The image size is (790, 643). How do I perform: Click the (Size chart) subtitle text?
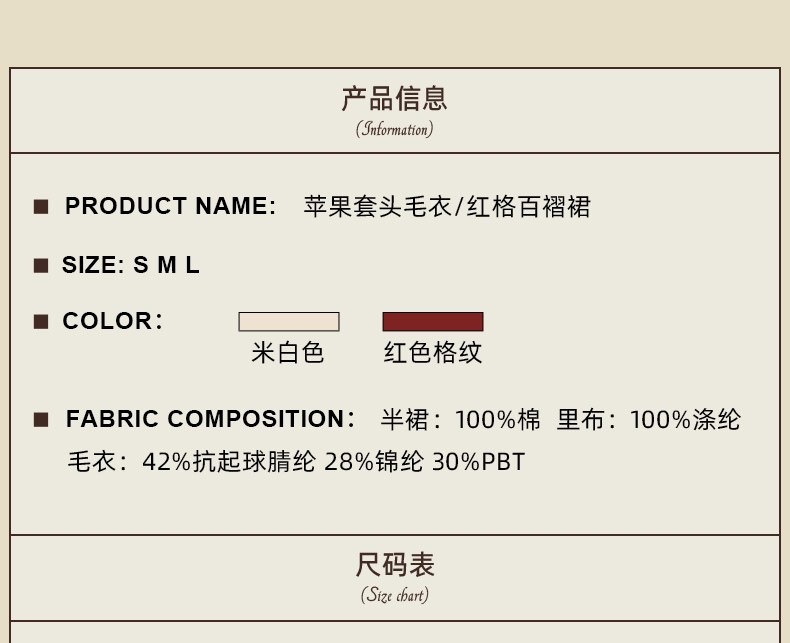[394, 595]
